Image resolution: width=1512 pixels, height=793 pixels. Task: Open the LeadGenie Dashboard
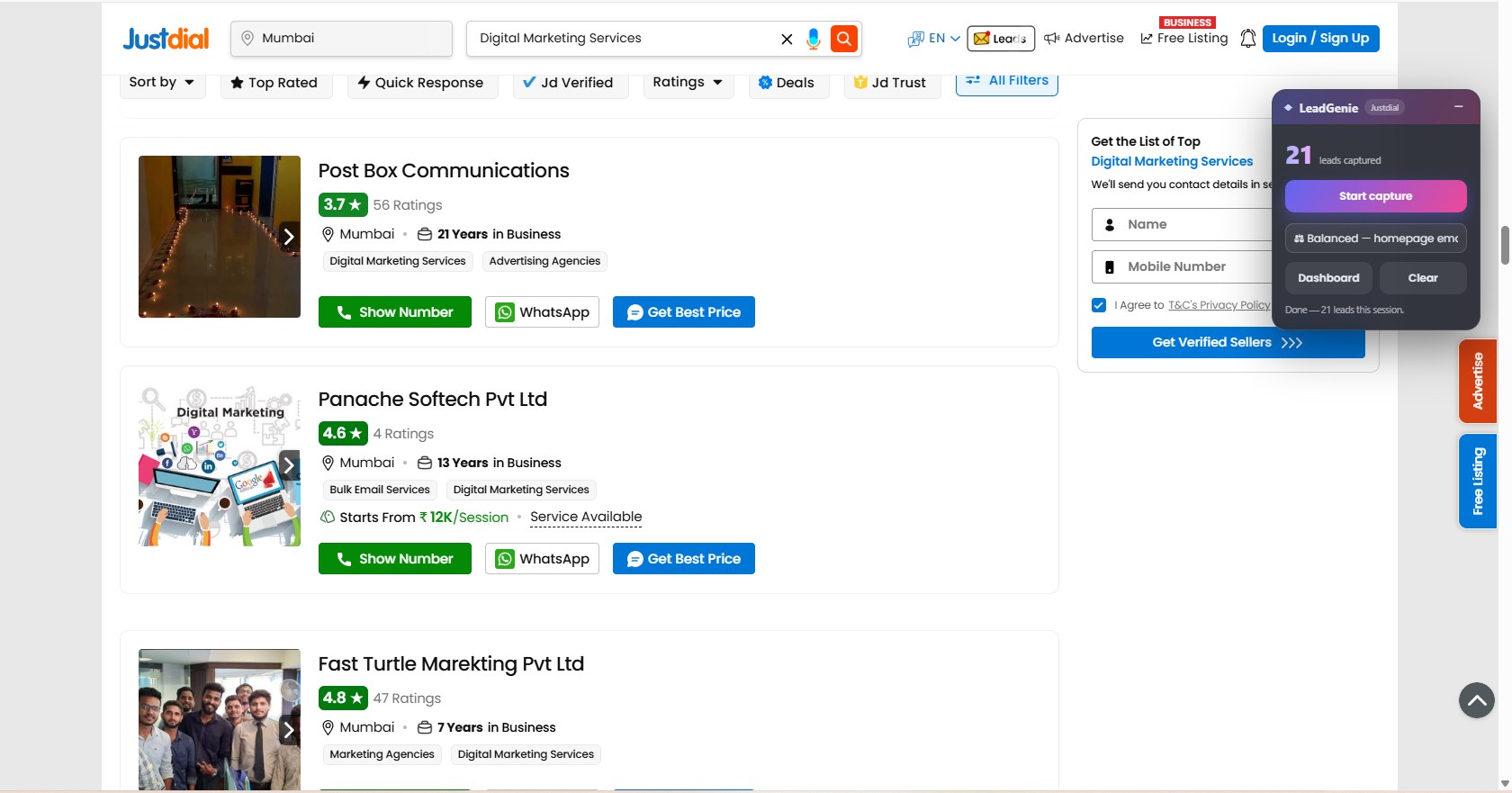coord(1328,278)
